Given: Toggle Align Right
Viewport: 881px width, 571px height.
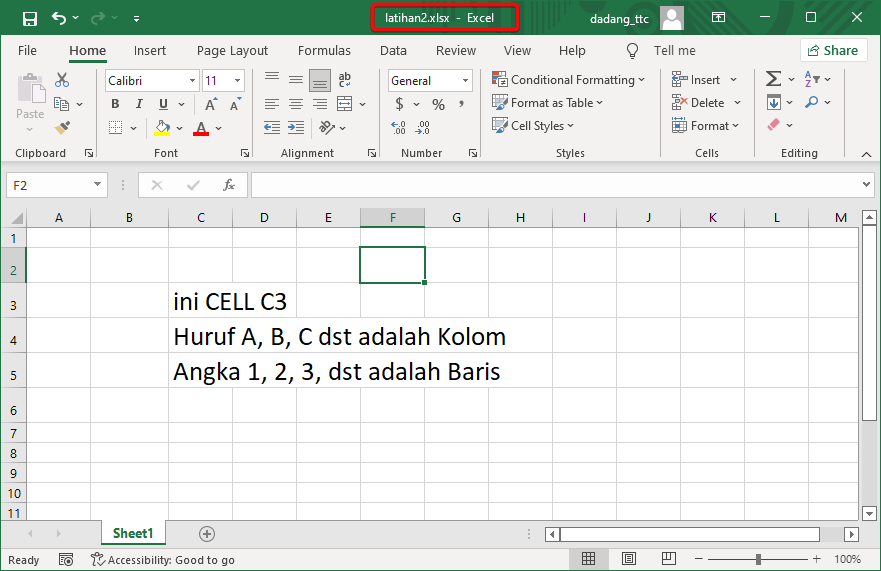Looking at the screenshot, I should click(x=320, y=104).
